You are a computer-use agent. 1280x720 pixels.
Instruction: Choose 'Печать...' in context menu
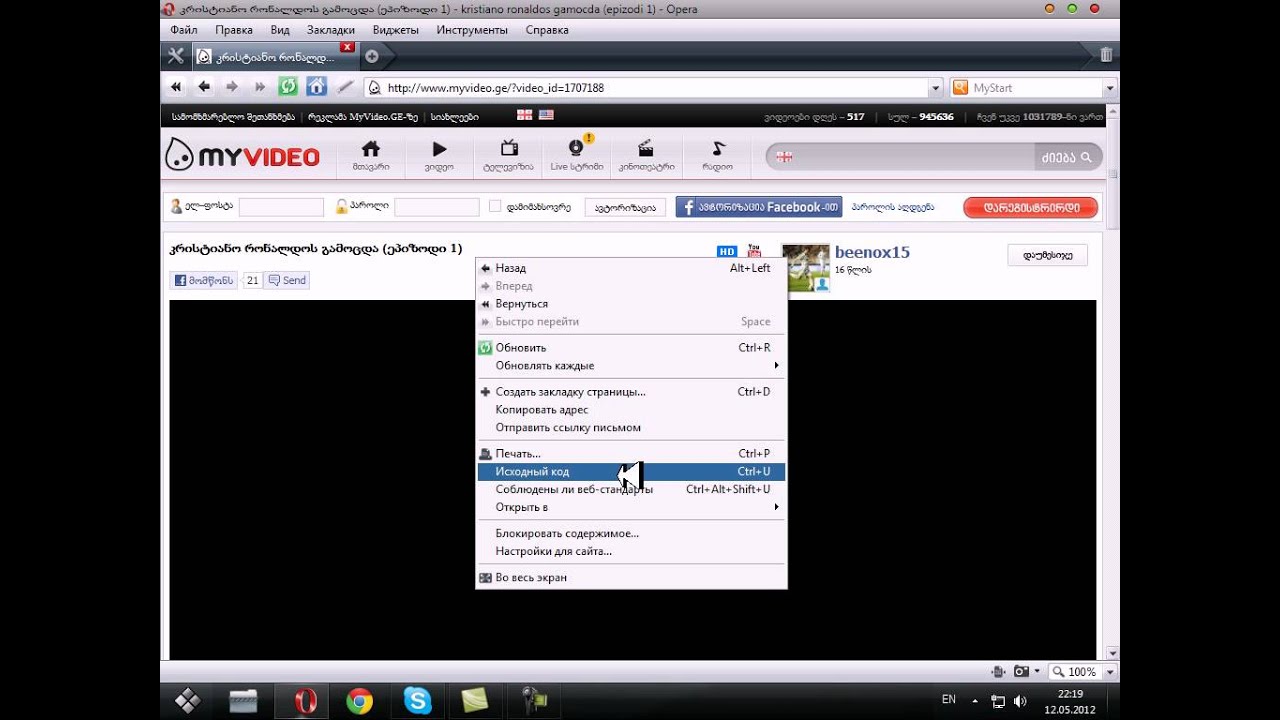pyautogui.click(x=630, y=454)
